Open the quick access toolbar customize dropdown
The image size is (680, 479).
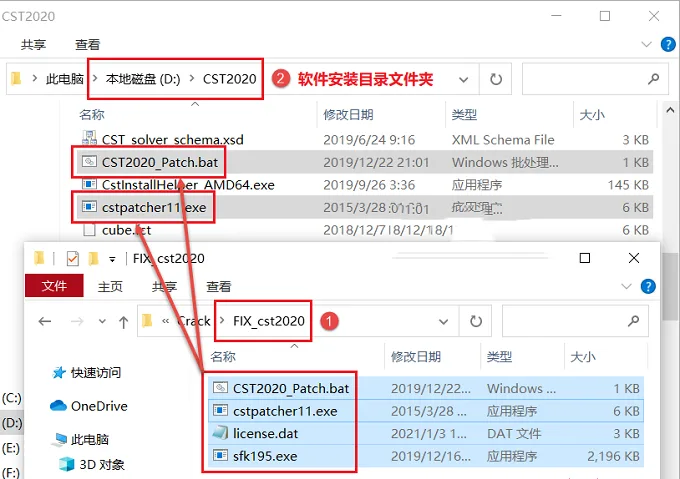(x=112, y=259)
